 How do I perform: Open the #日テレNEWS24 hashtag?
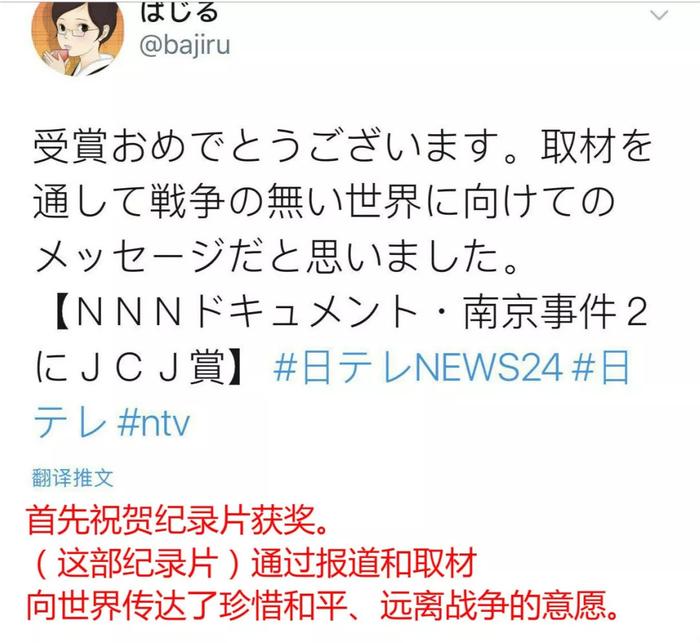tap(417, 368)
